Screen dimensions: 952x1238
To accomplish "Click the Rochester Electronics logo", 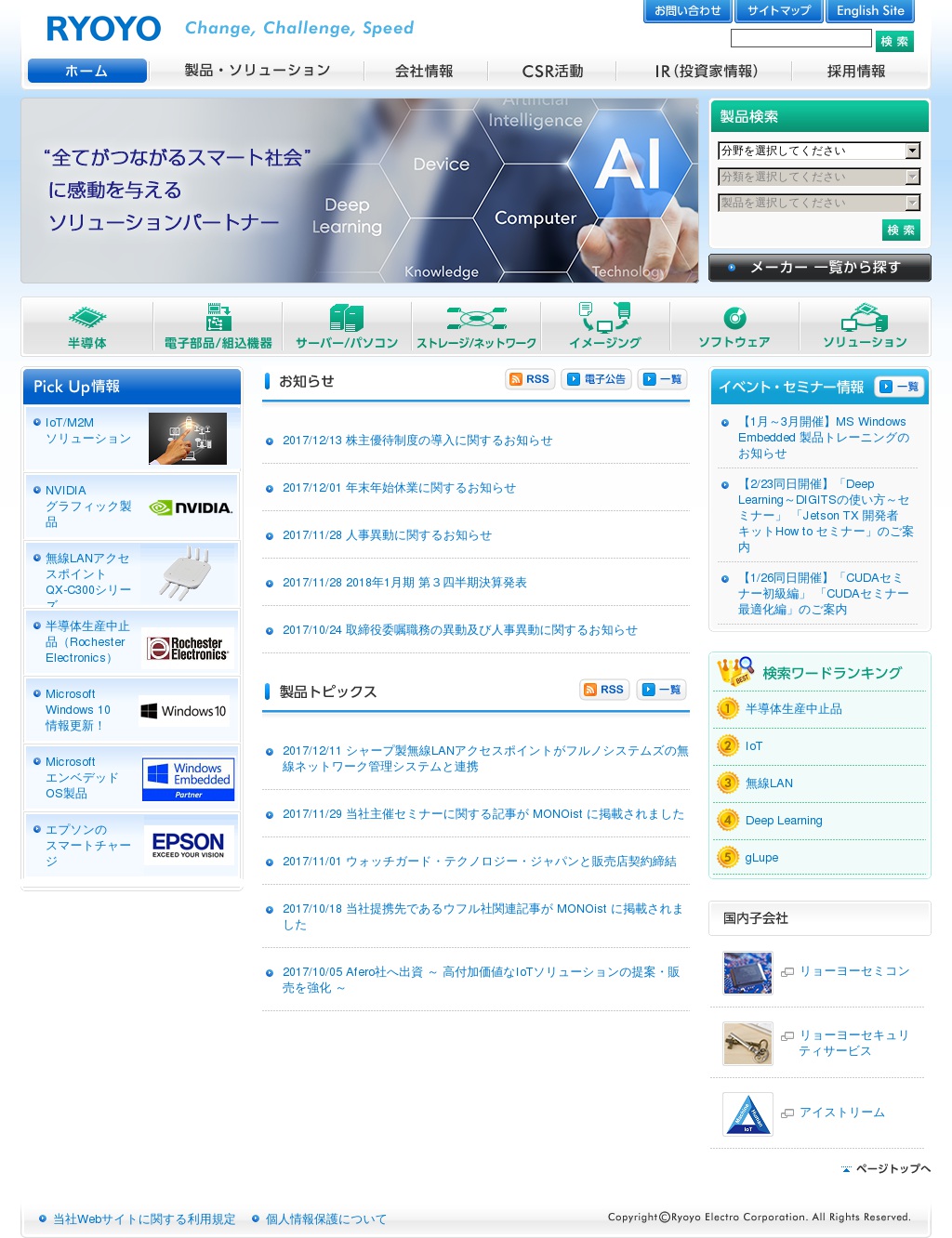I will [188, 648].
